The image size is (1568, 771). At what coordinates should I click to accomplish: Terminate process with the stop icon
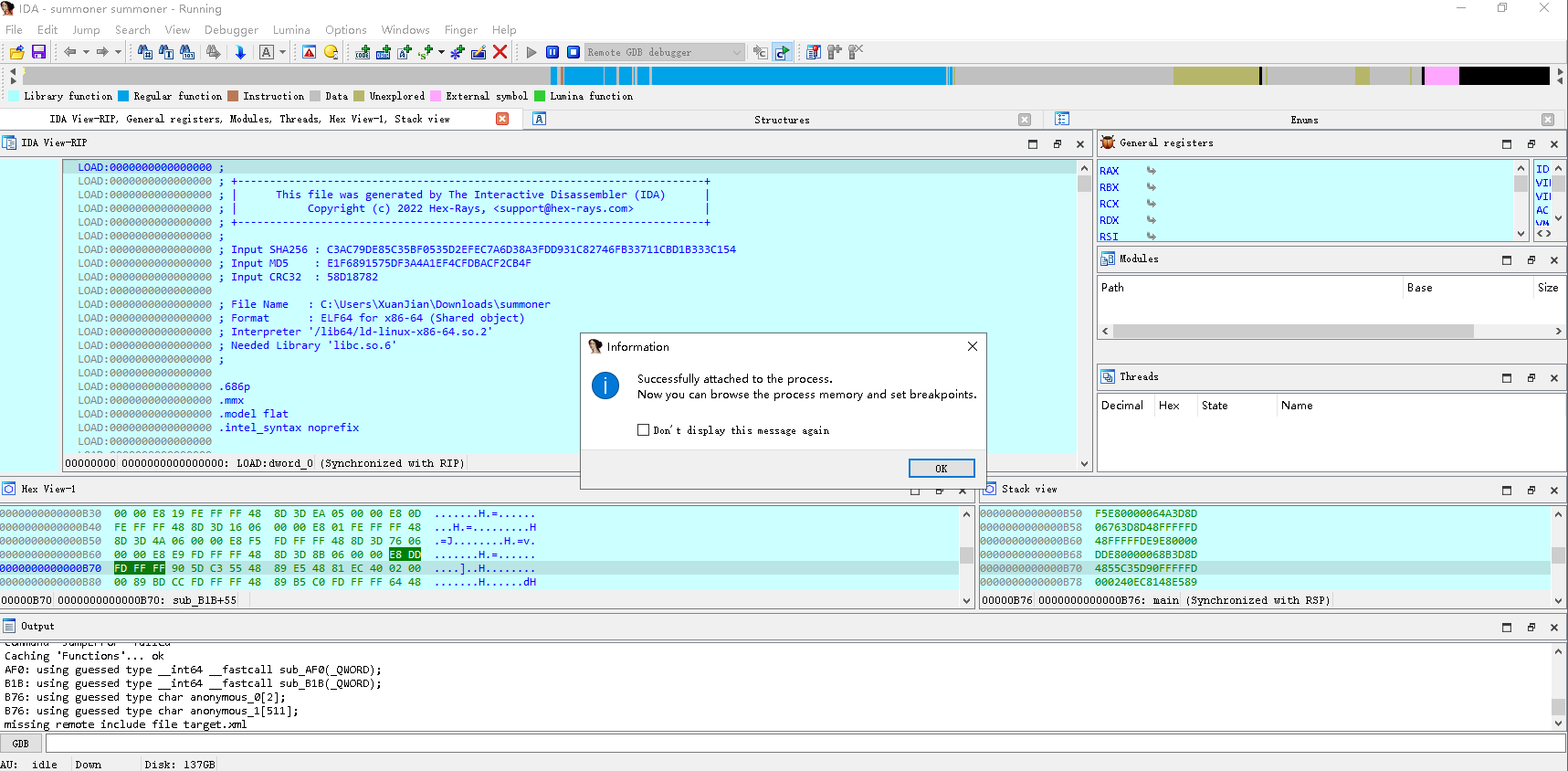tap(574, 52)
